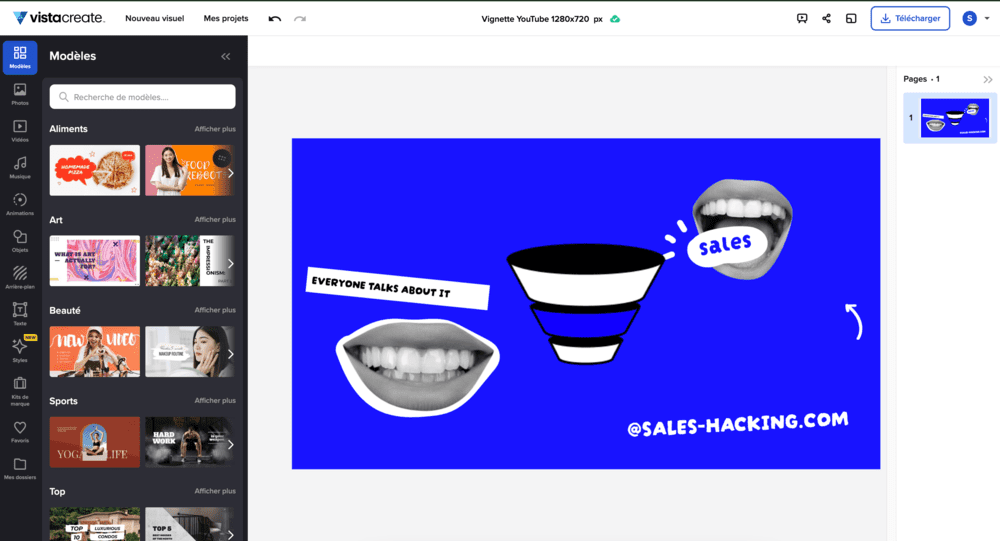Show next templates in Top row
Screen dimensions: 1000x541
(x=230, y=535)
